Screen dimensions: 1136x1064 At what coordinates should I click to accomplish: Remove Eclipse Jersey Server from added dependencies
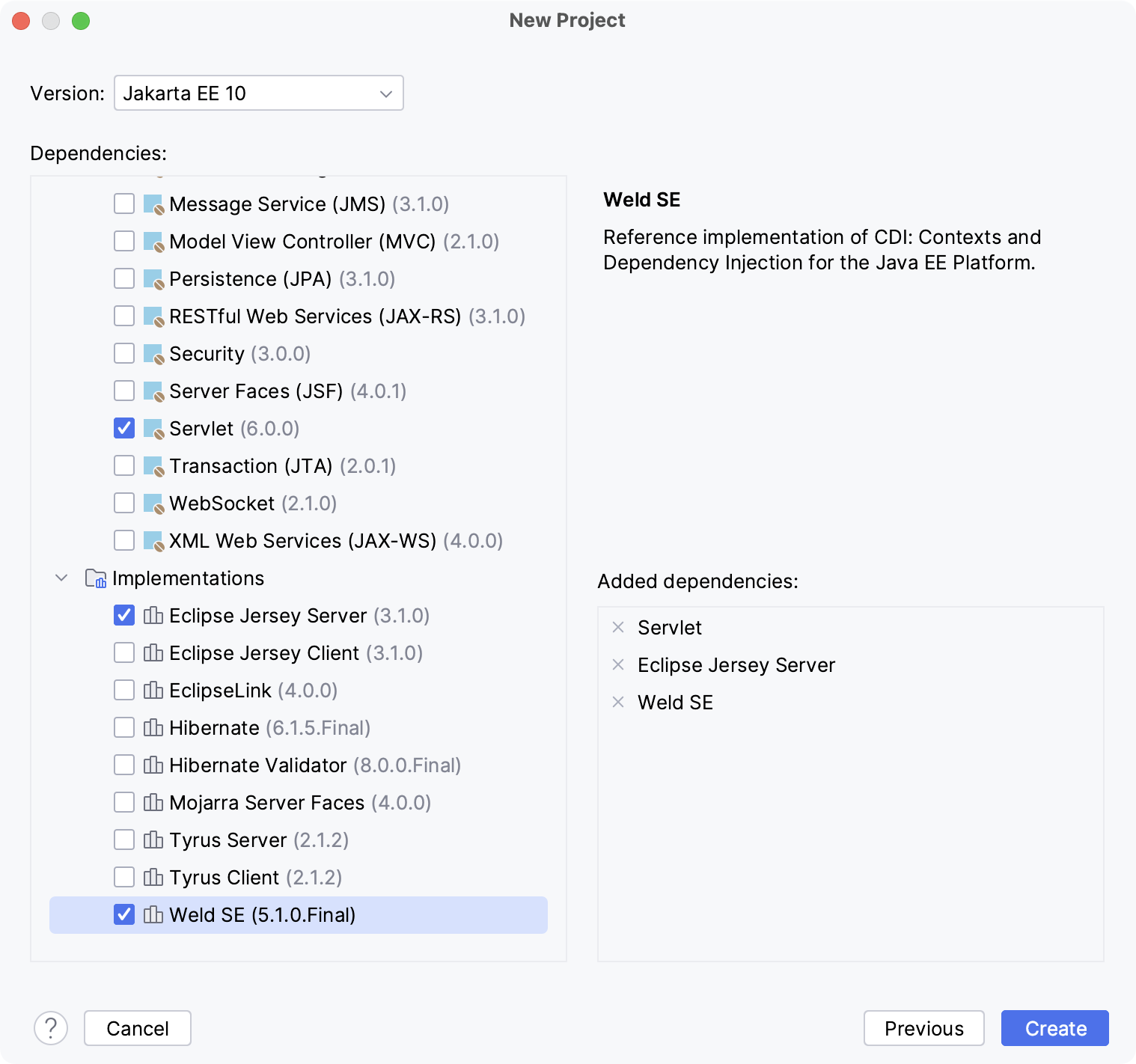tap(618, 664)
